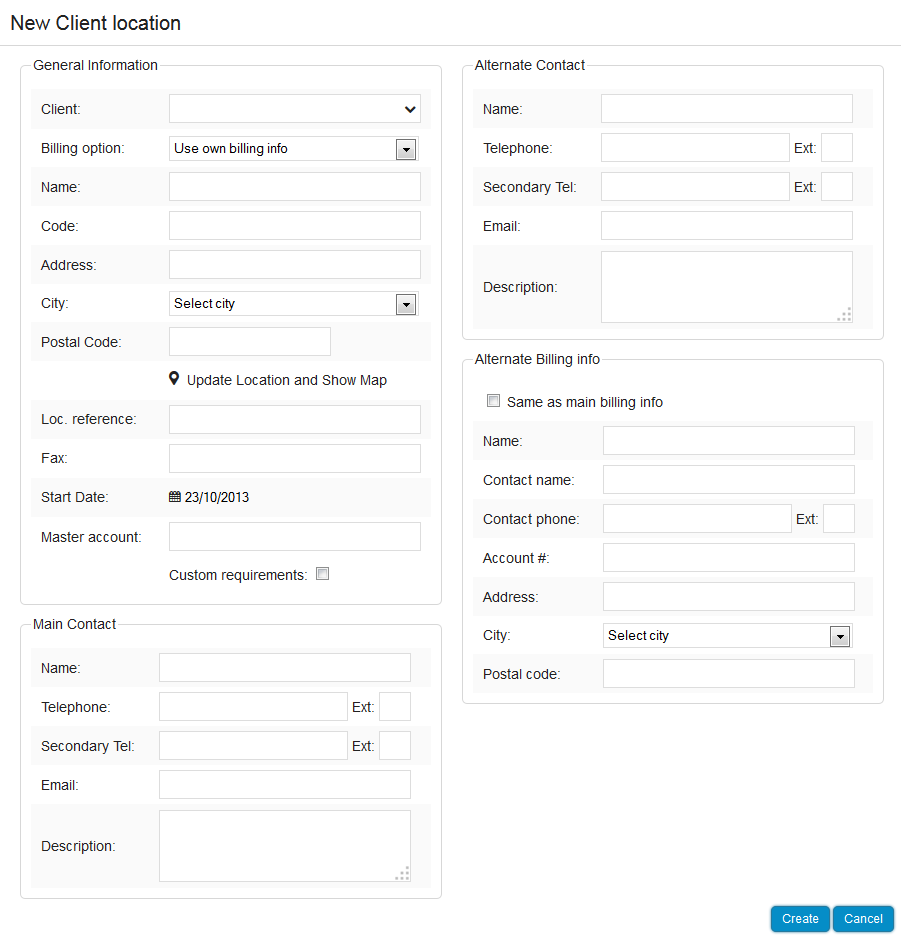This screenshot has height=941, width=901.
Task: Focus the Main Contact Secondary Tel field
Action: [x=253, y=745]
